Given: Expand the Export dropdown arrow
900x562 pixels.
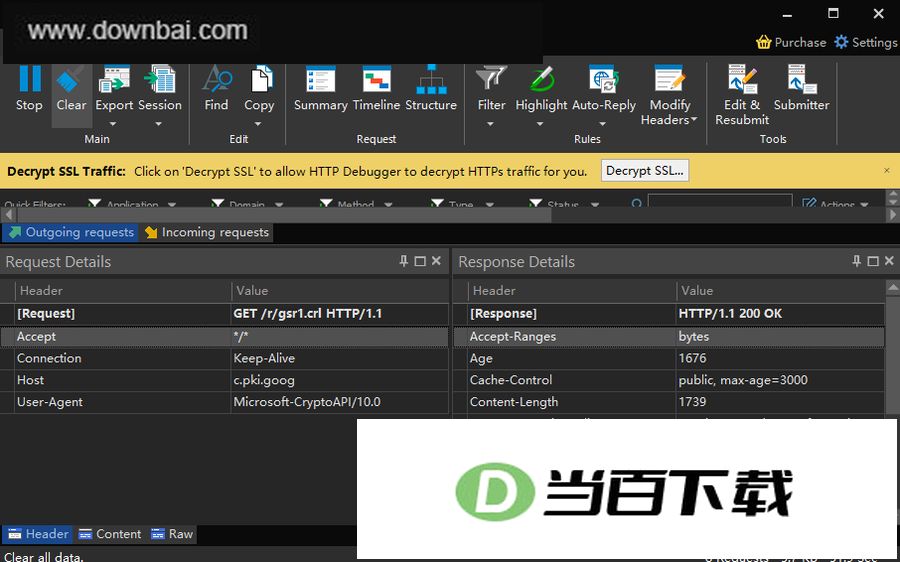Looking at the screenshot, I should pos(113,123).
